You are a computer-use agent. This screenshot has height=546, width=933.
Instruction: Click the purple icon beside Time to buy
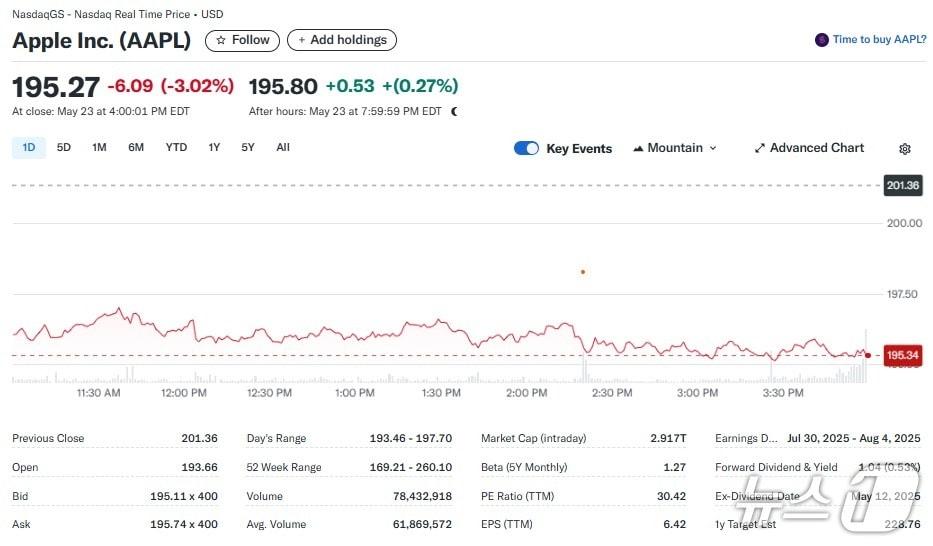pyautogui.click(x=822, y=40)
